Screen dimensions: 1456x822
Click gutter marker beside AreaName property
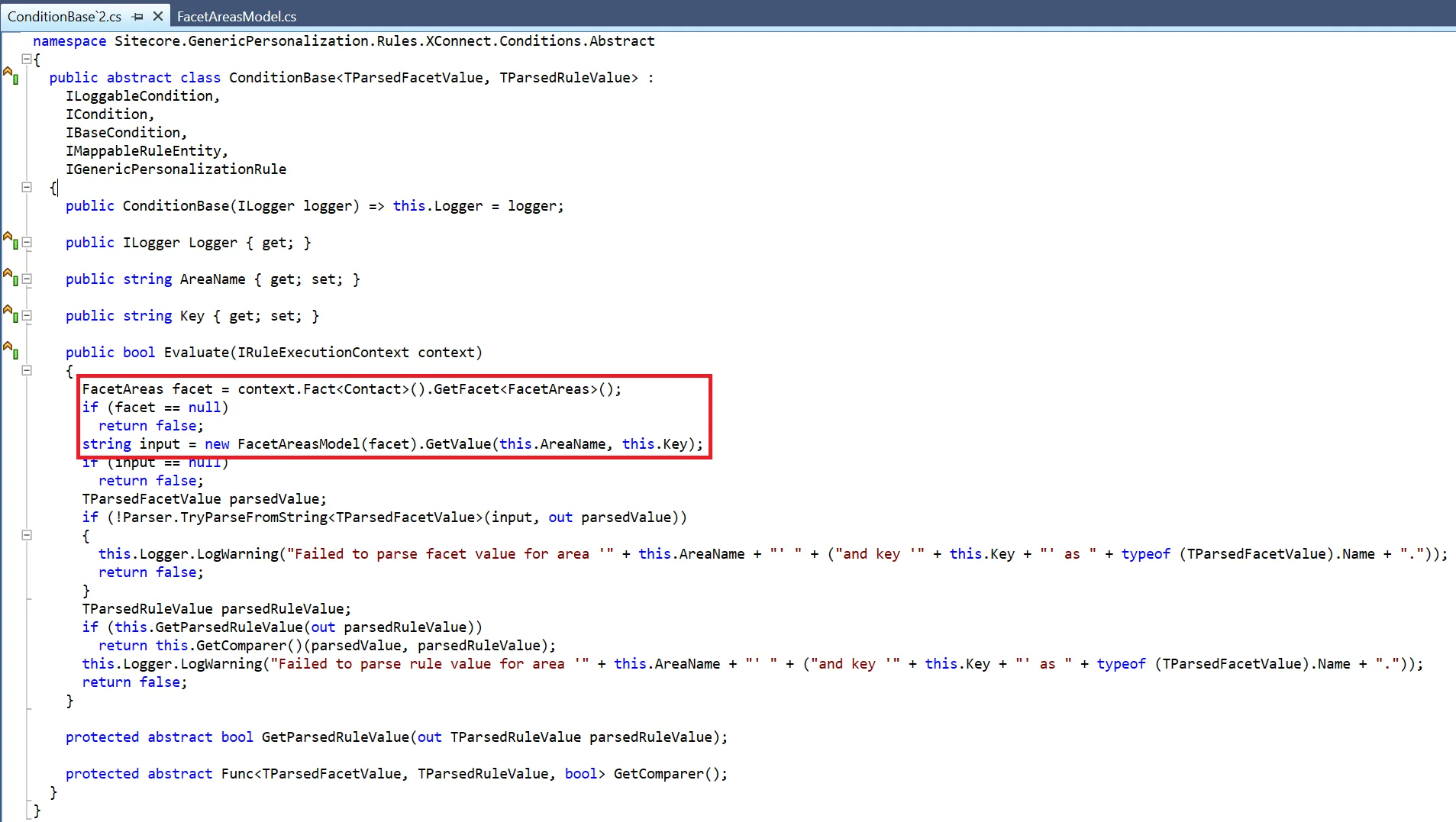(x=11, y=277)
